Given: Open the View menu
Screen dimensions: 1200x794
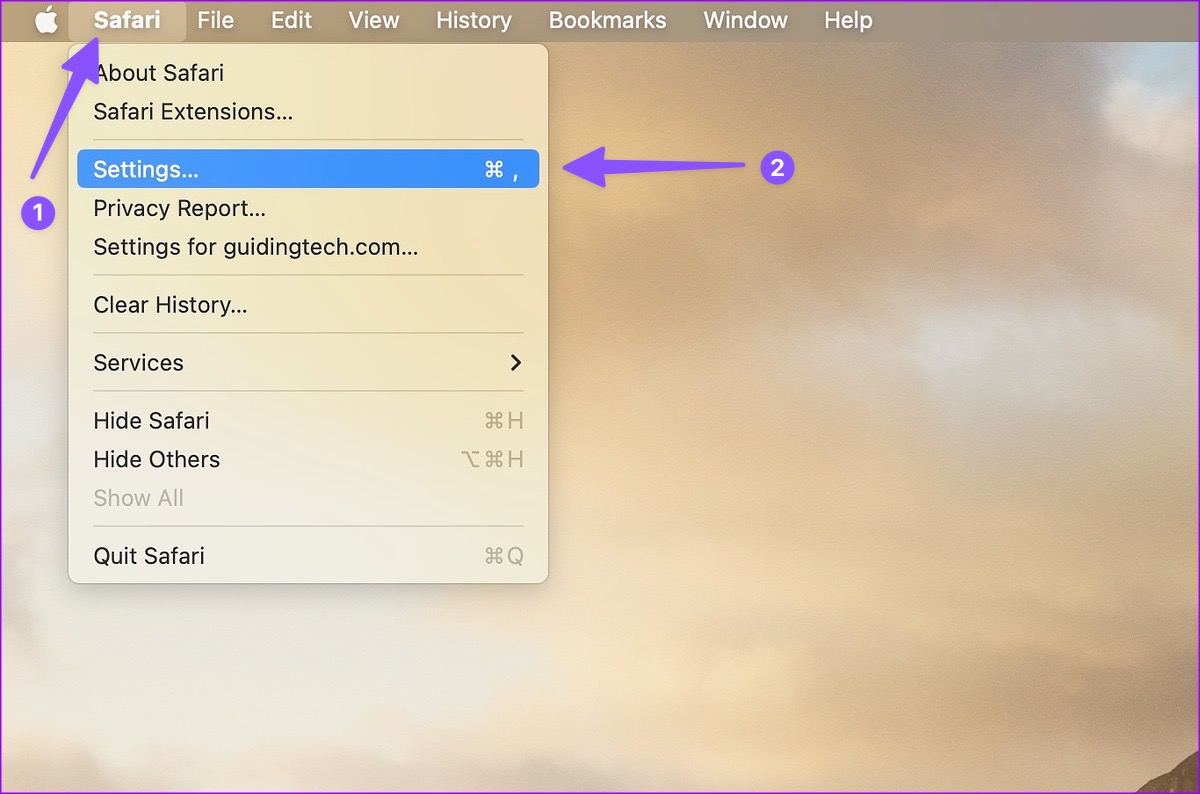Looking at the screenshot, I should (374, 20).
